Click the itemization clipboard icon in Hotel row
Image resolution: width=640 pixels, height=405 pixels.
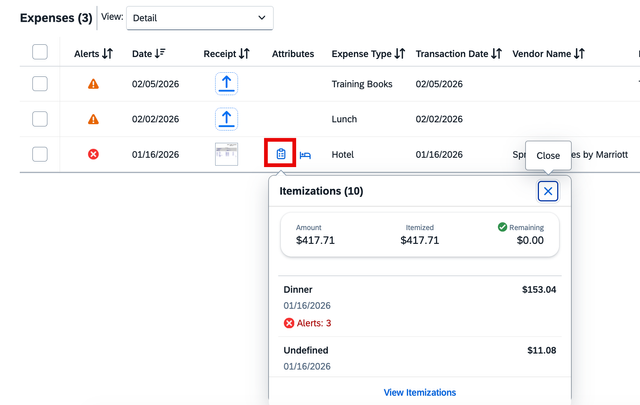tap(281, 154)
